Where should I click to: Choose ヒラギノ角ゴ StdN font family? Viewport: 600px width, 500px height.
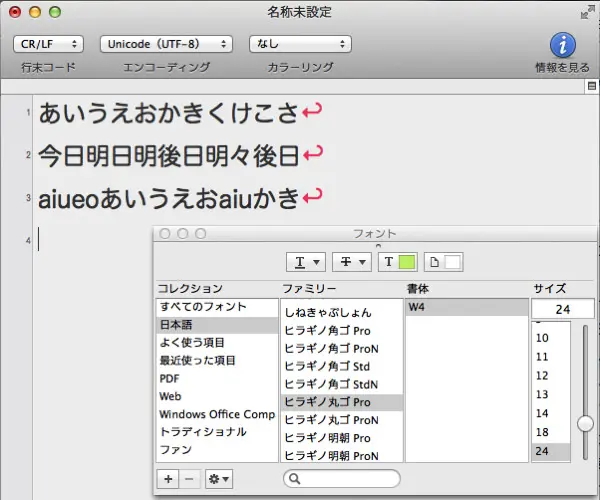(342, 384)
